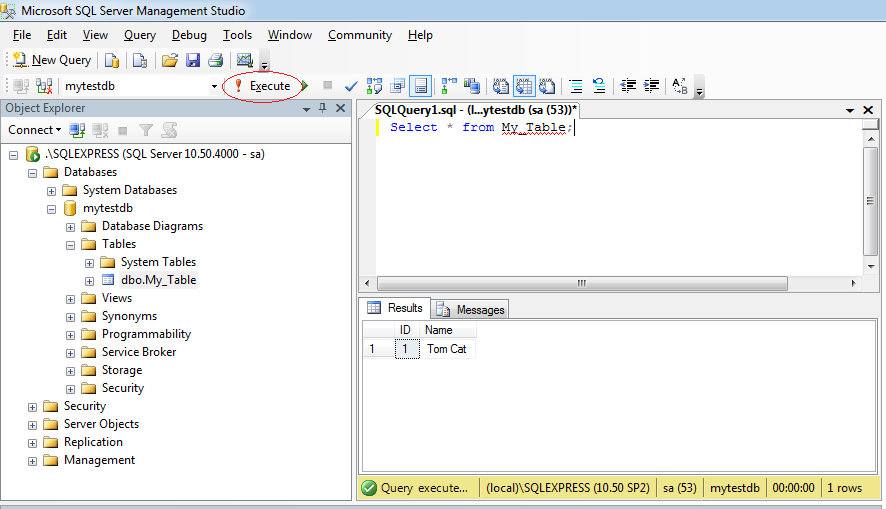Click the query editor vertical scrollbar
The image size is (886, 509).
pos(871,202)
